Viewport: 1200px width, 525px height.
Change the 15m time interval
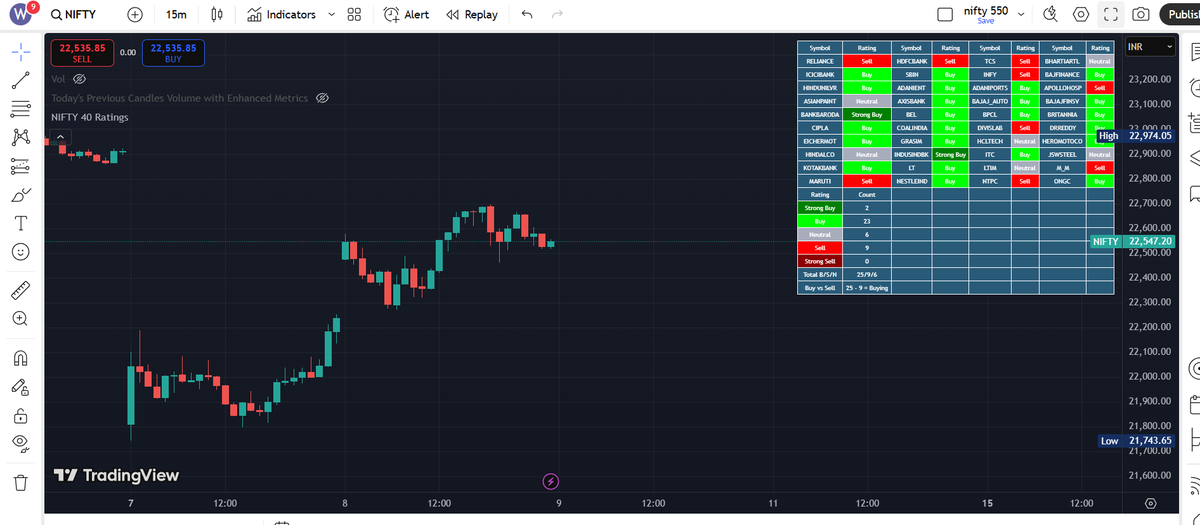coord(176,15)
